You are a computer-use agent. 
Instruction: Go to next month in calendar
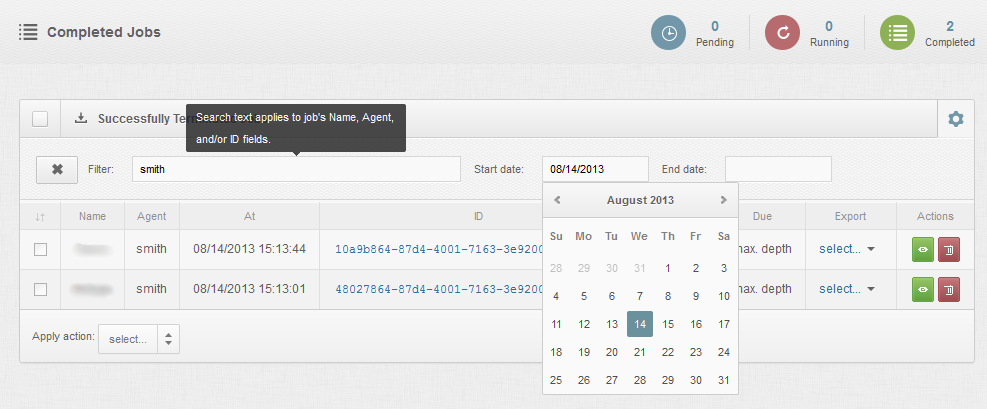tap(723, 200)
